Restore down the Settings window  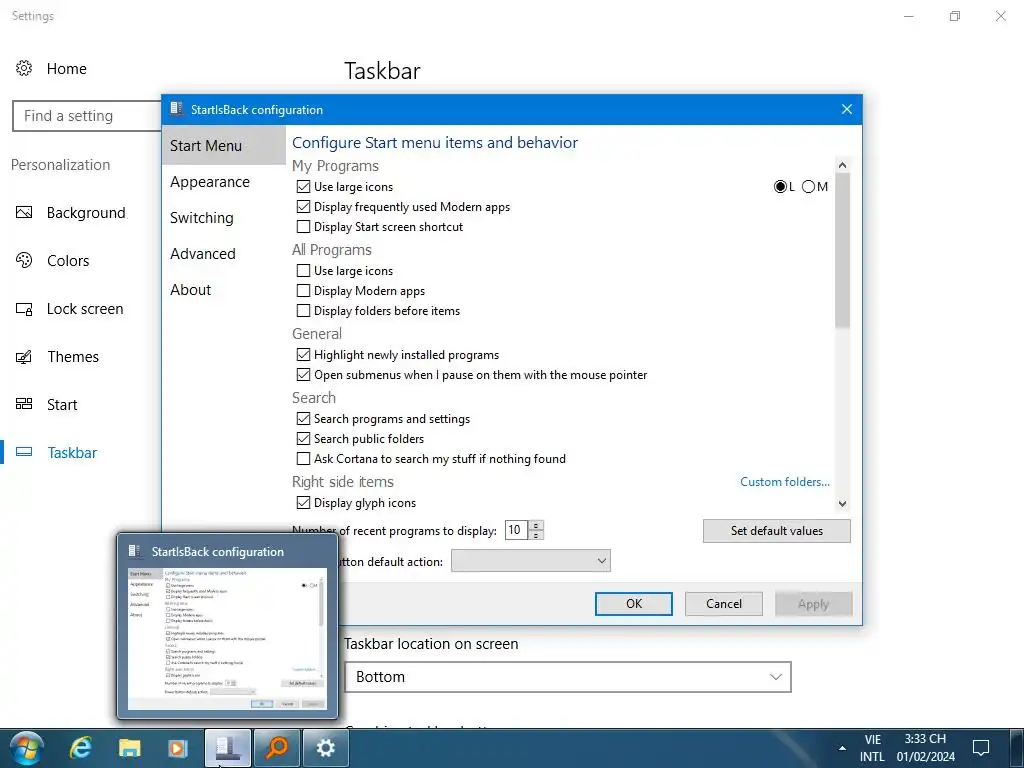point(955,16)
